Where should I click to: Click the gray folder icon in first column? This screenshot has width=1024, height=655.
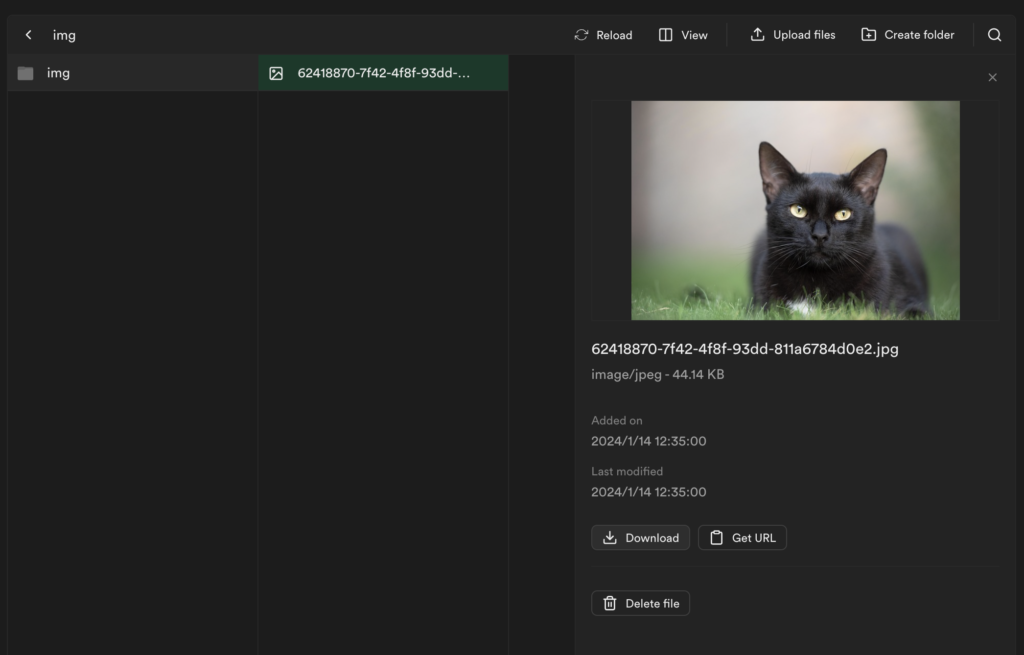[26, 73]
